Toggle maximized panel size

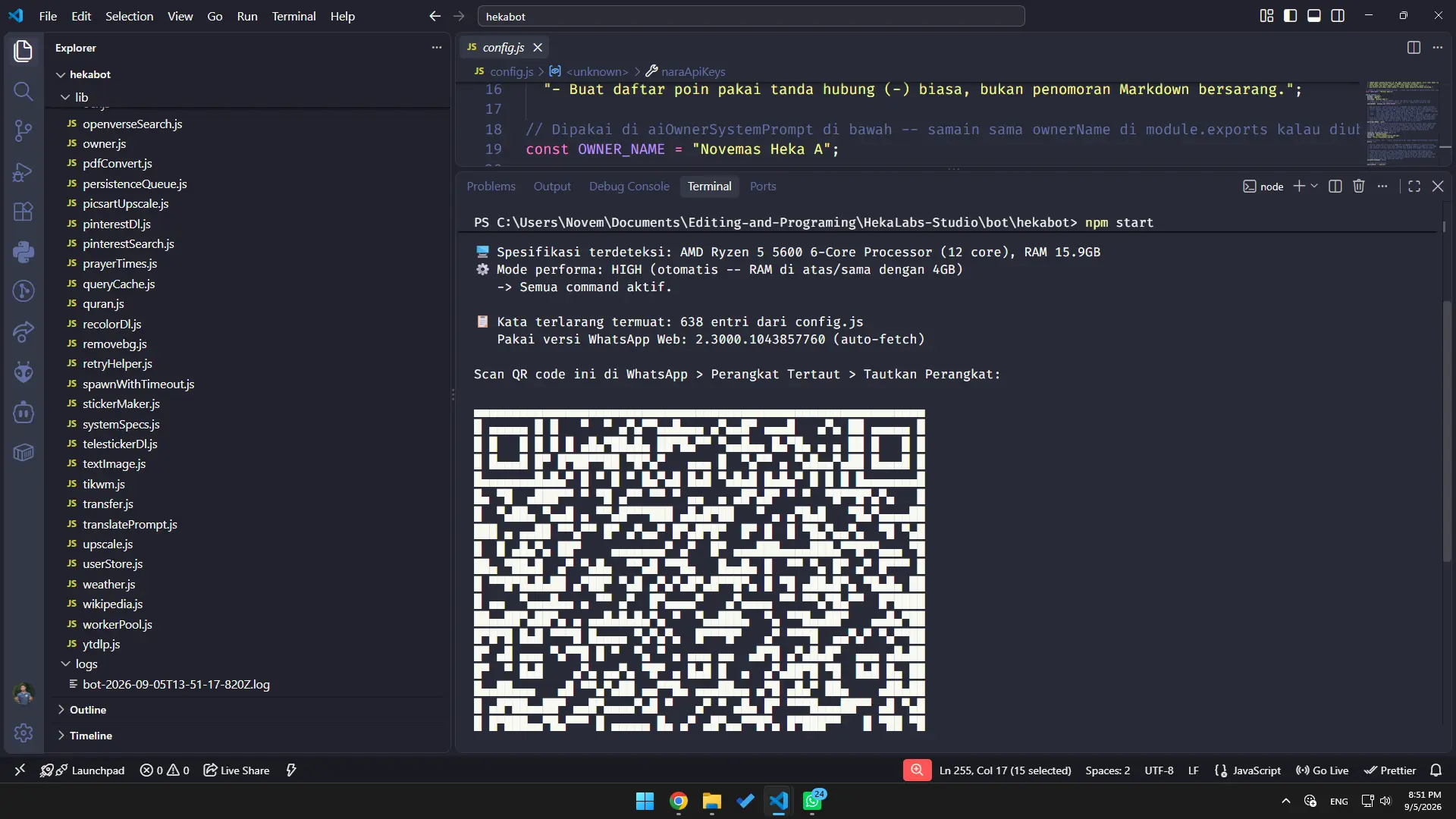click(1414, 186)
